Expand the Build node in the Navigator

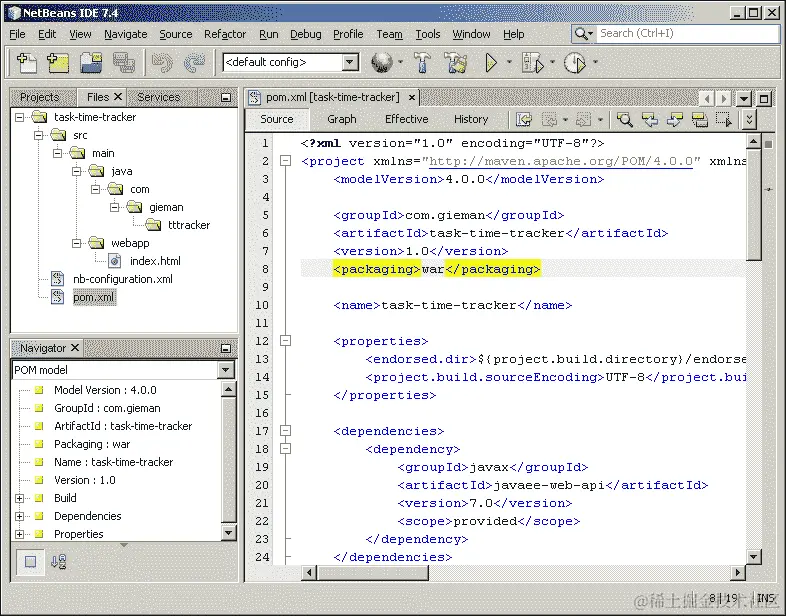pyautogui.click(x=19, y=498)
